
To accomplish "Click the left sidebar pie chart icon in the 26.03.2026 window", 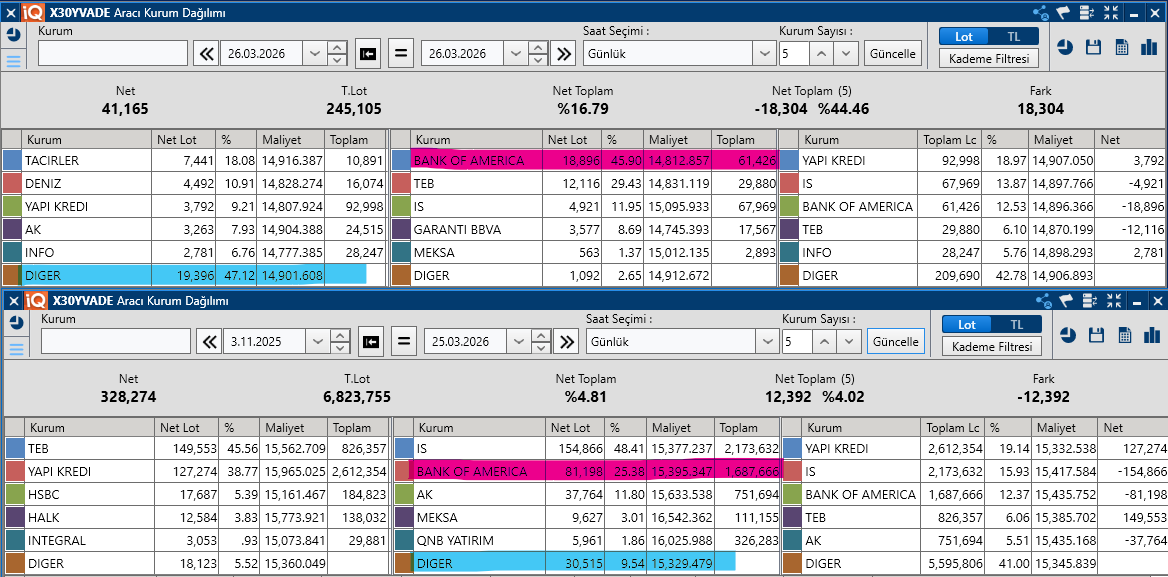I will click(x=13, y=34).
